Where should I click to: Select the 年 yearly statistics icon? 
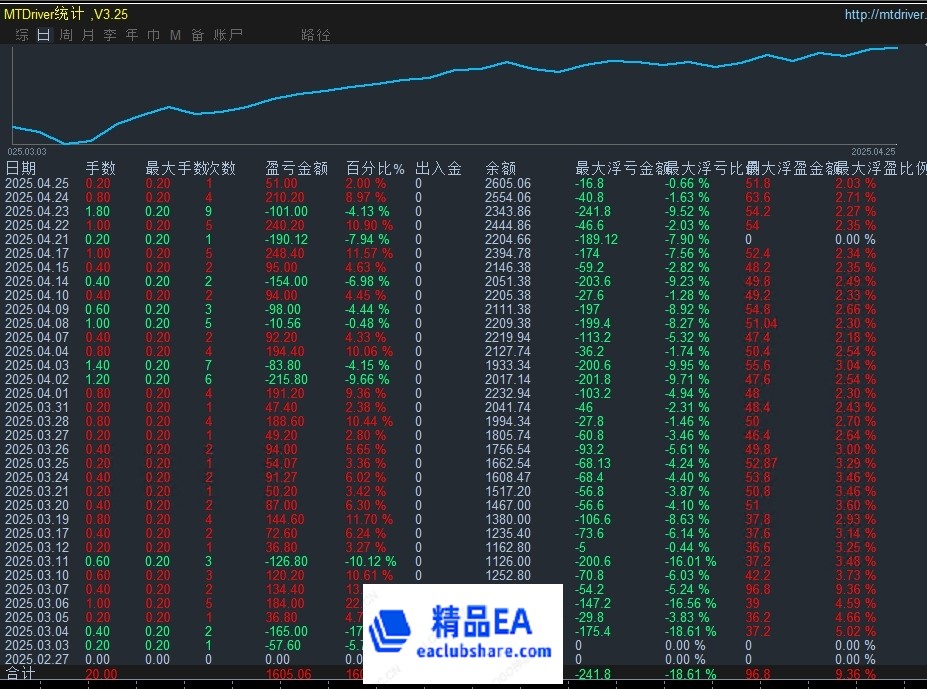(x=131, y=33)
